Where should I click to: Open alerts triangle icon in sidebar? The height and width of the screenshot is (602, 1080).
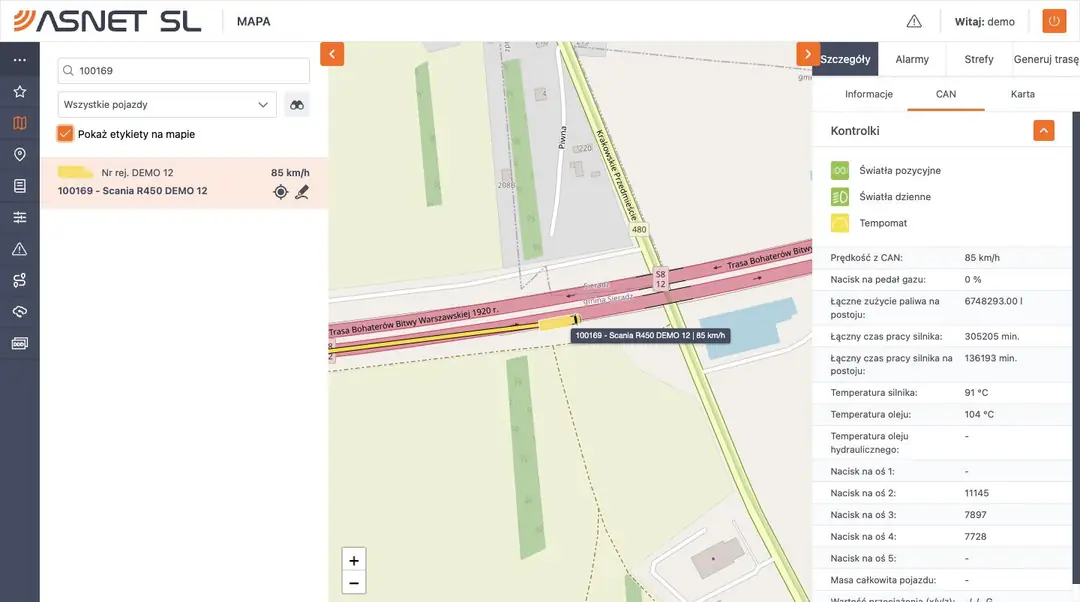pos(19,249)
